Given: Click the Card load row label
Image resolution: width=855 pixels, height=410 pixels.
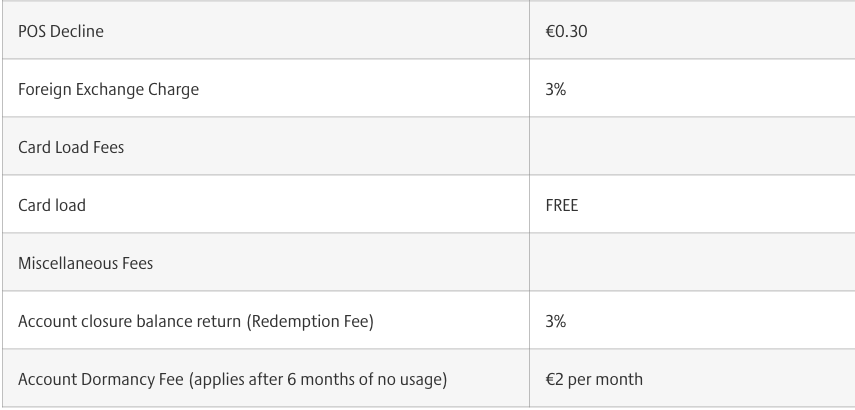Looking at the screenshot, I should [52, 206].
